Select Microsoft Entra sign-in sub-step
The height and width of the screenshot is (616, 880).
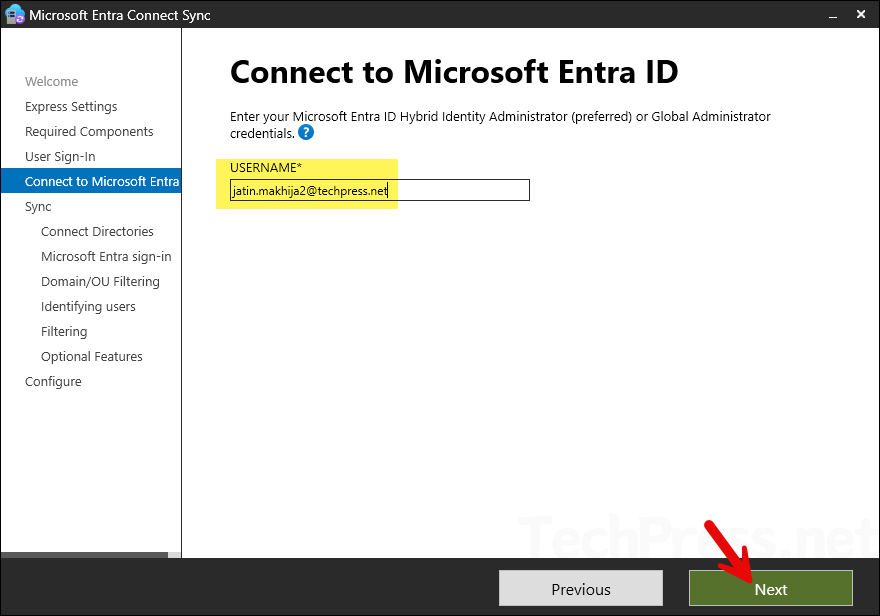(106, 256)
